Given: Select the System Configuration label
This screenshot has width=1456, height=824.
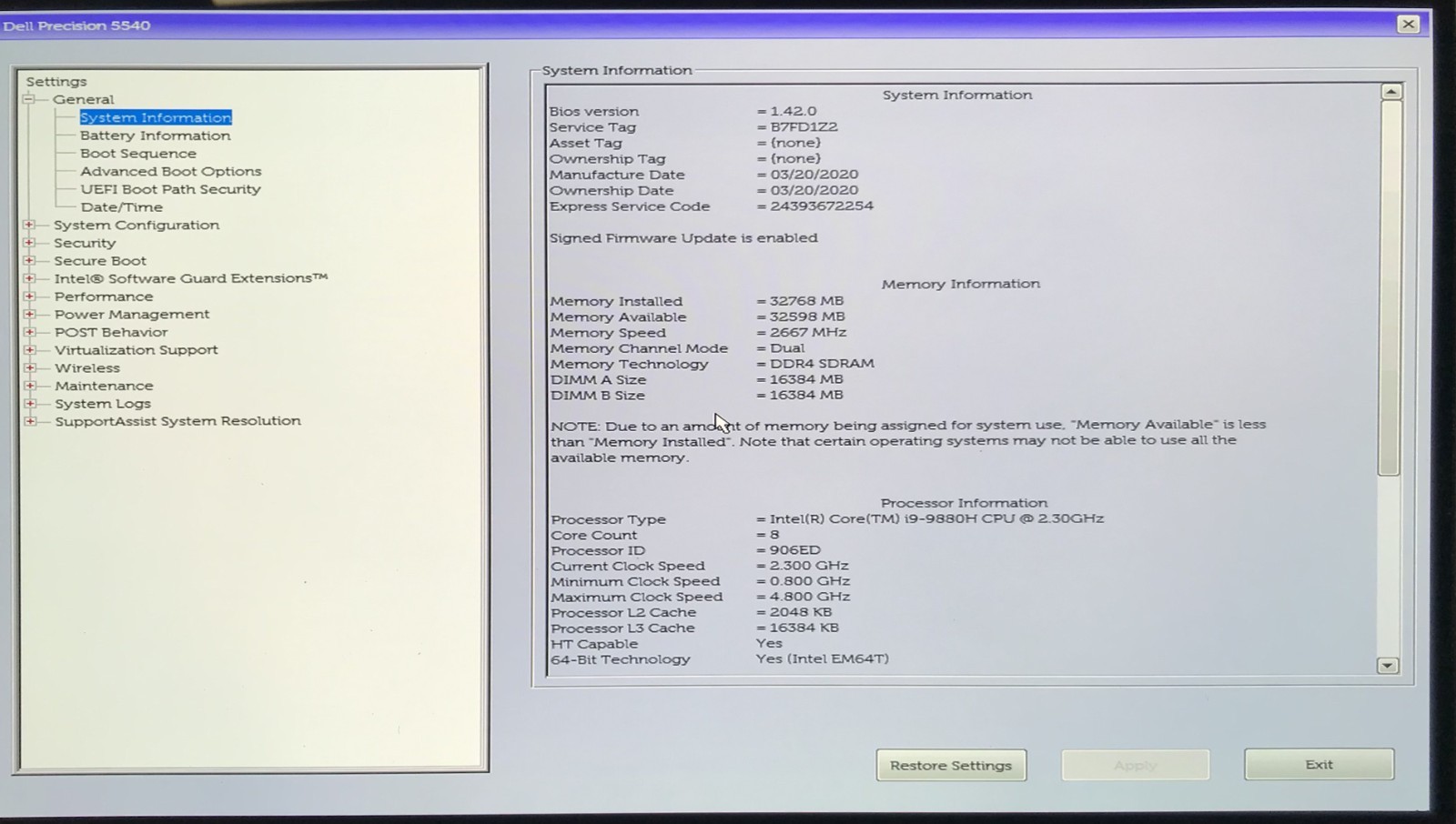Looking at the screenshot, I should tap(136, 225).
